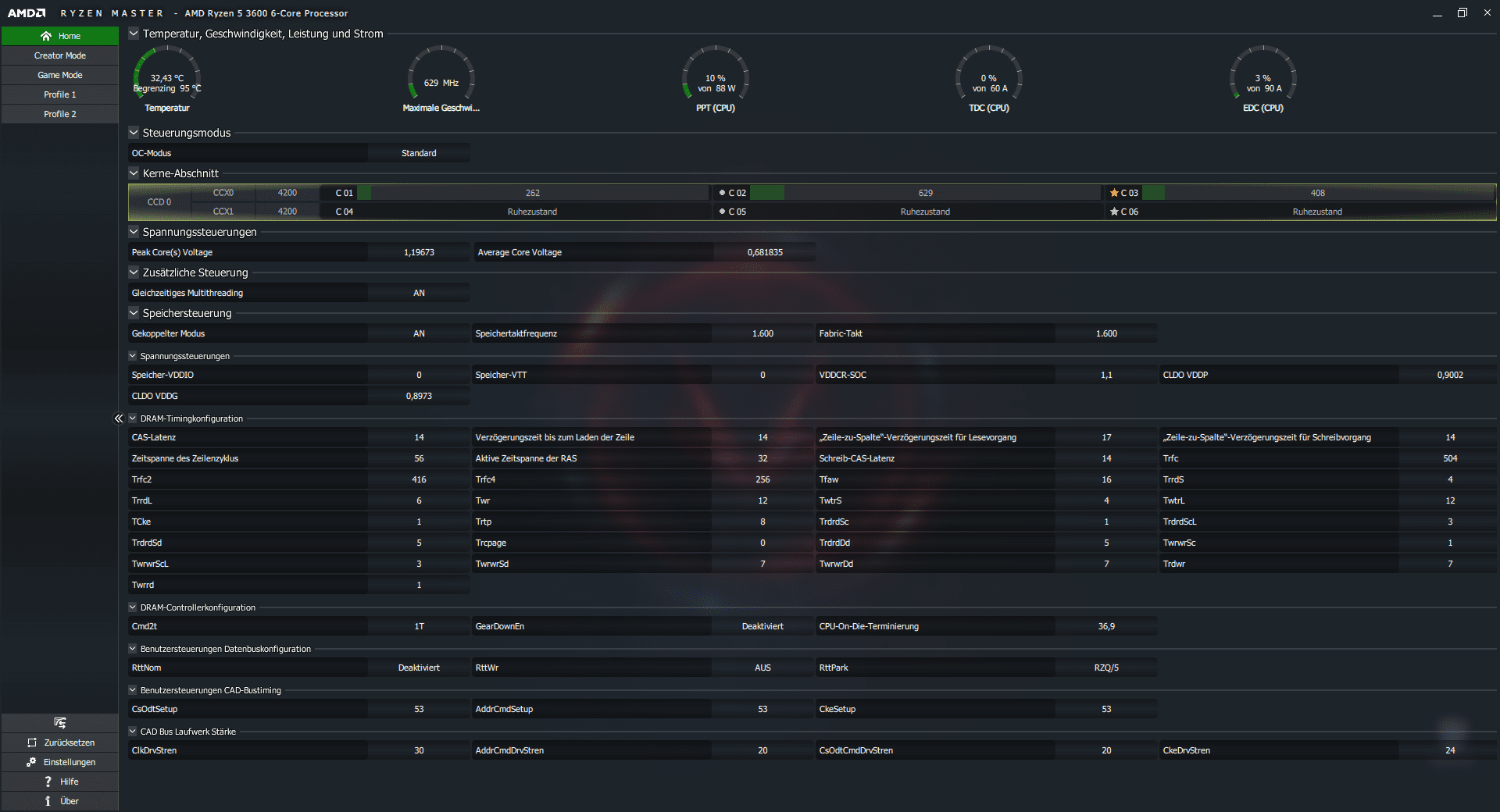1500x812 pixels.
Task: Click the Zurücksetzen button
Action: [60, 743]
